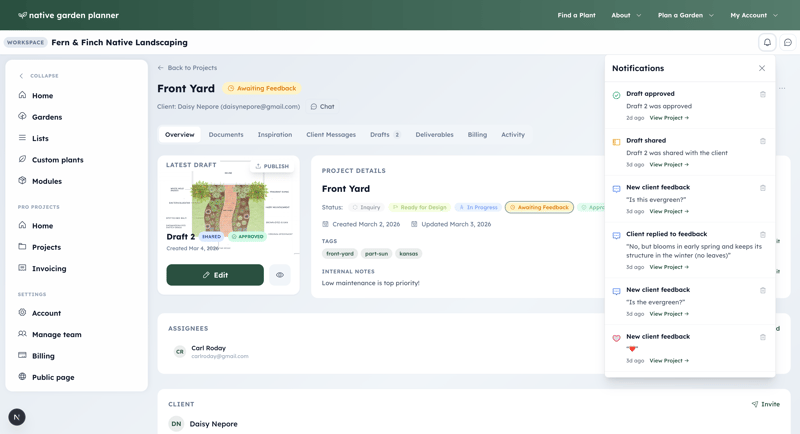Expand the About menu
The height and width of the screenshot is (434, 800).
626,15
